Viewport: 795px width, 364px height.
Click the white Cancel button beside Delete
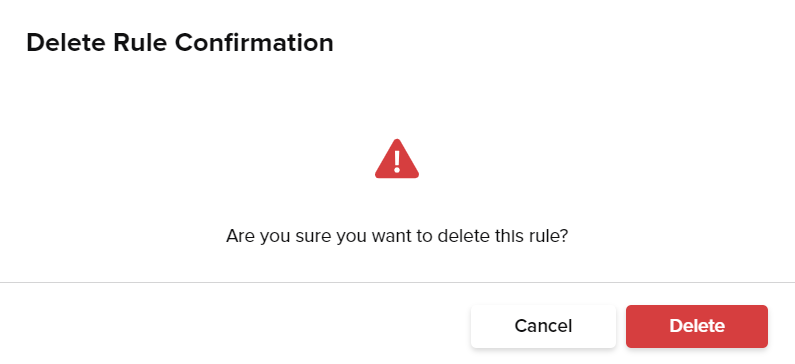click(543, 326)
